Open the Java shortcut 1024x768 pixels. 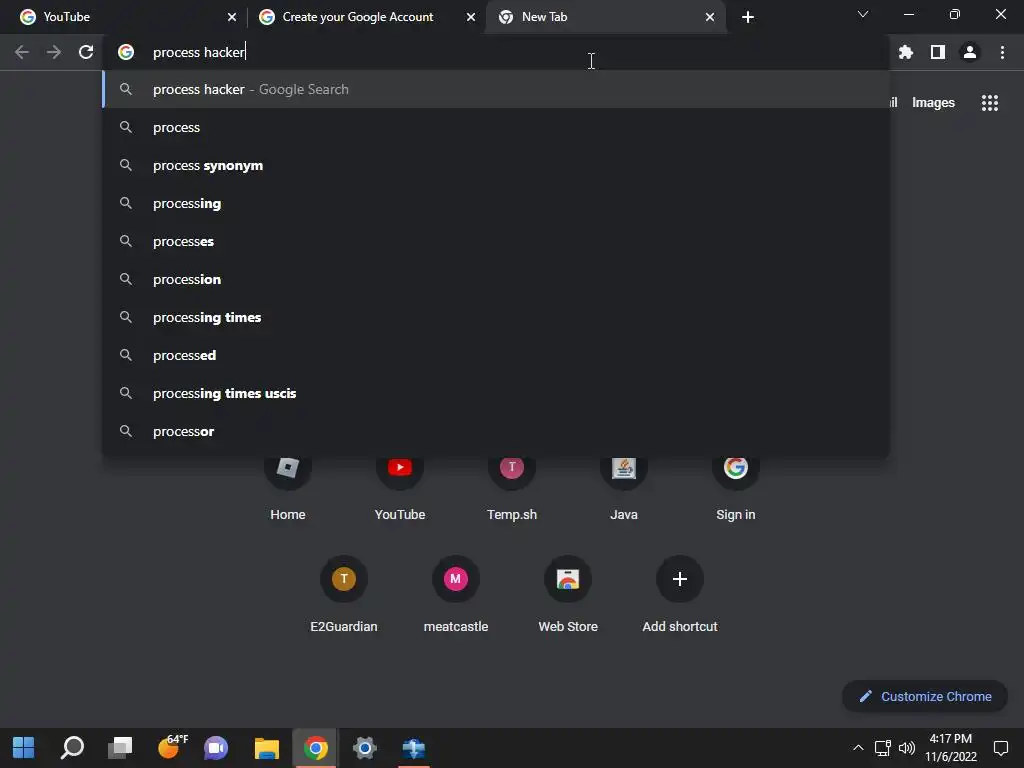624,487
